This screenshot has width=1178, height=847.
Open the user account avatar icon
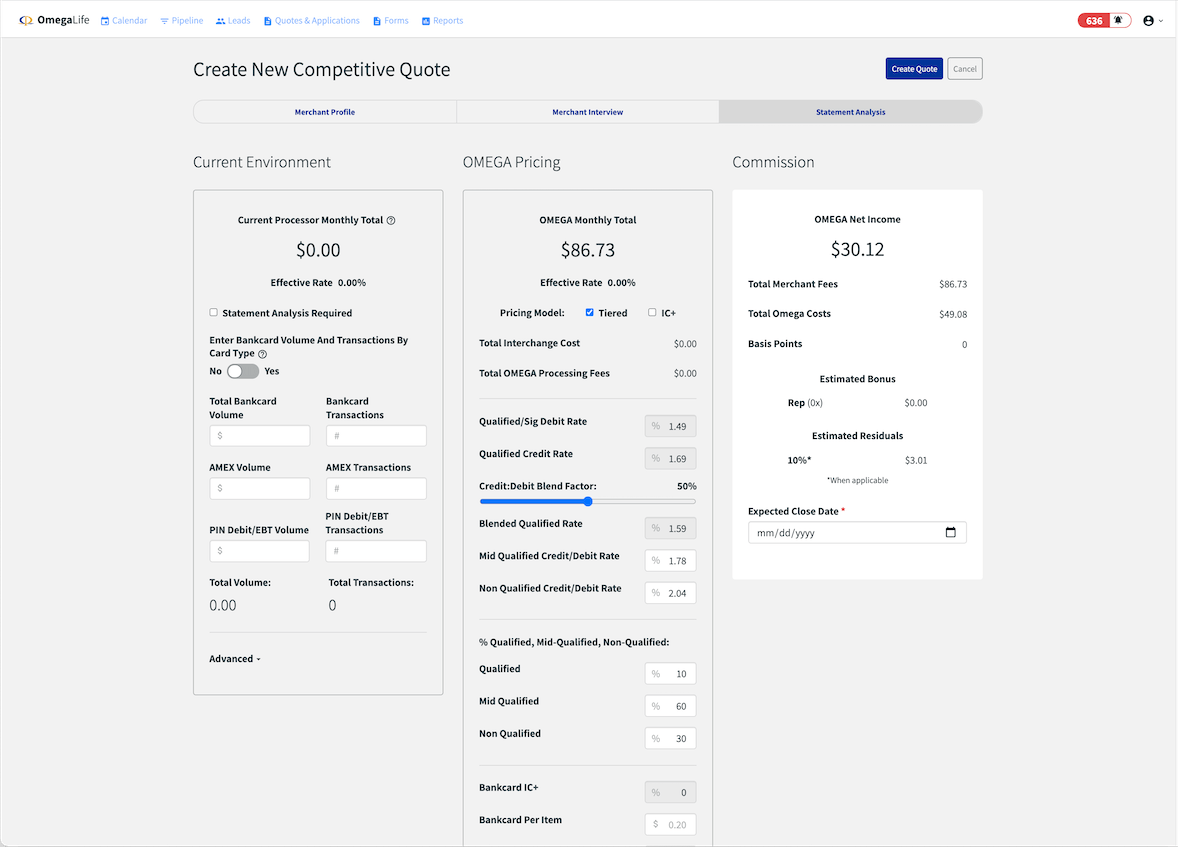point(1148,21)
